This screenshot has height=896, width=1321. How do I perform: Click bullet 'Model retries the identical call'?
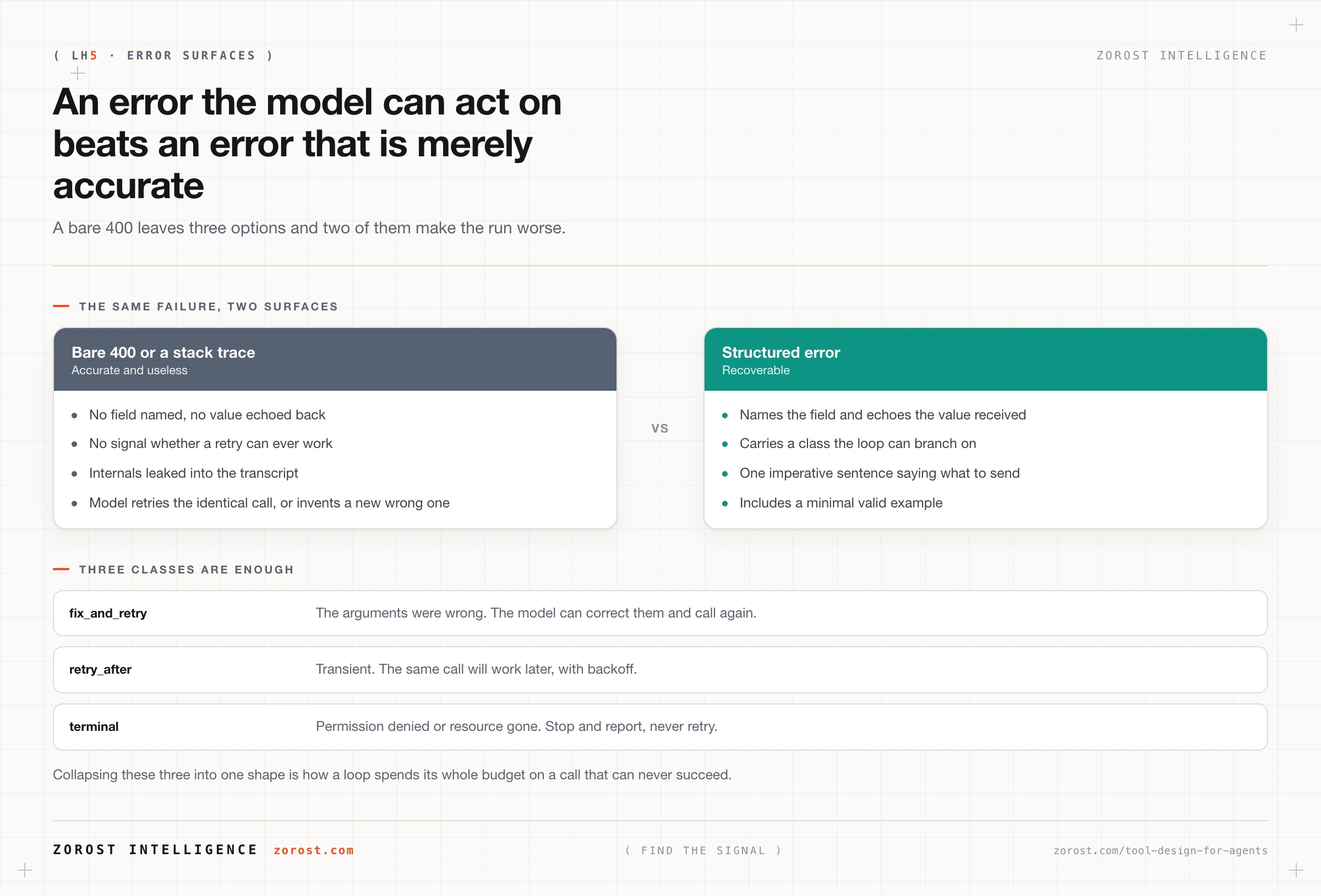pyautogui.click(x=270, y=502)
